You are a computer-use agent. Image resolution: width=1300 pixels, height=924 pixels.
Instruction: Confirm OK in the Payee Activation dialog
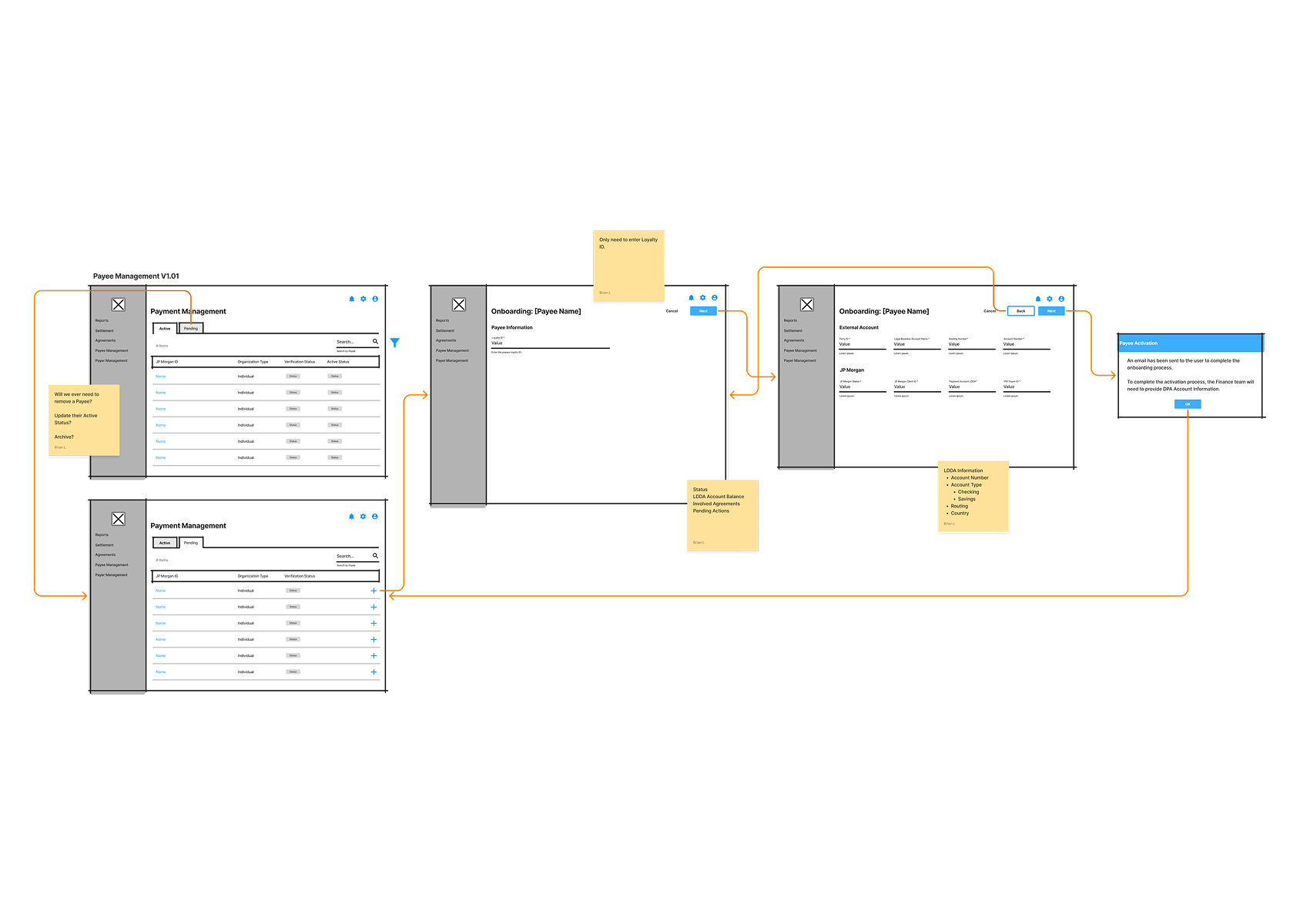1187,404
